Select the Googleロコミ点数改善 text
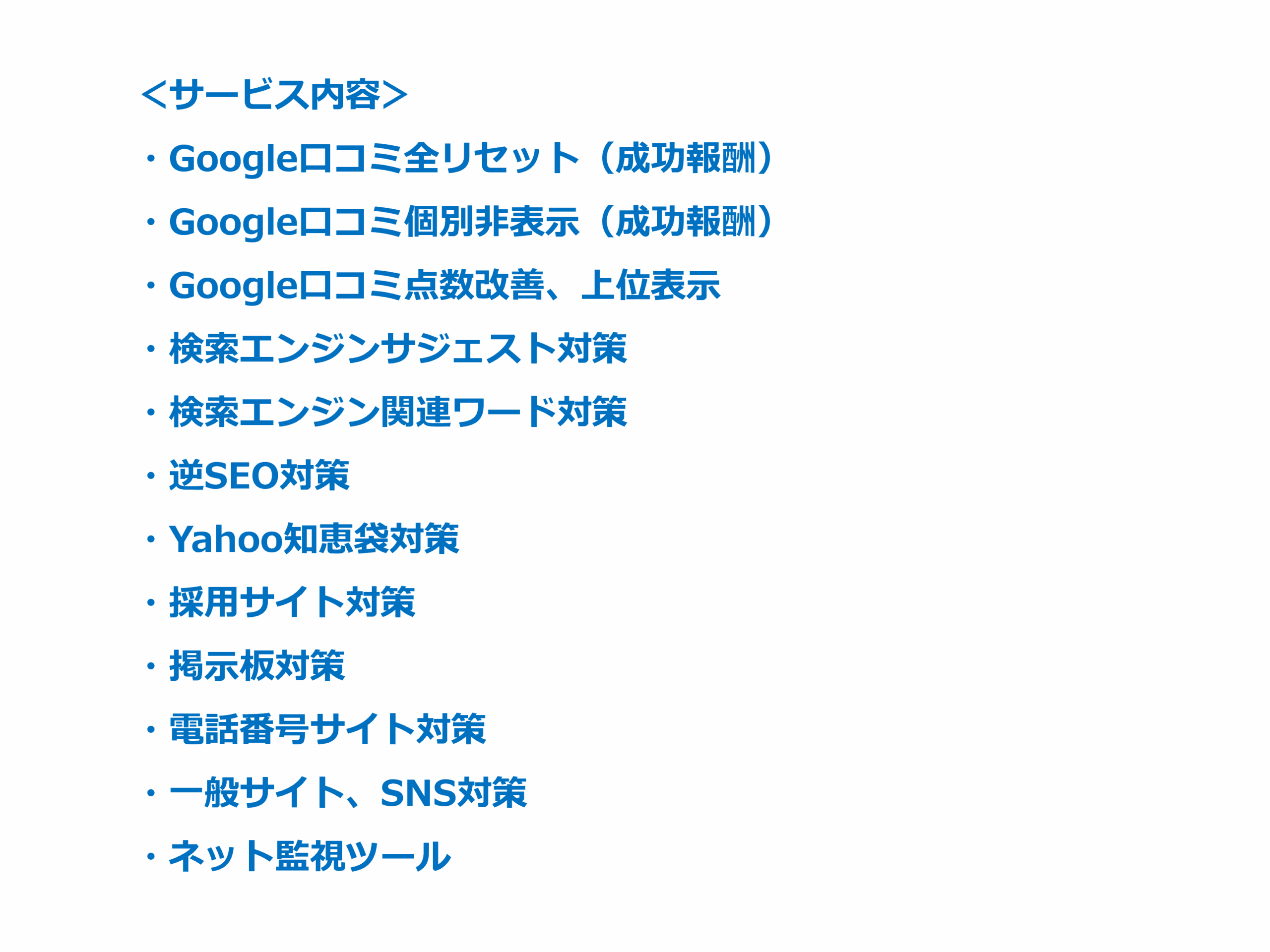1270x952 pixels. [x=357, y=285]
